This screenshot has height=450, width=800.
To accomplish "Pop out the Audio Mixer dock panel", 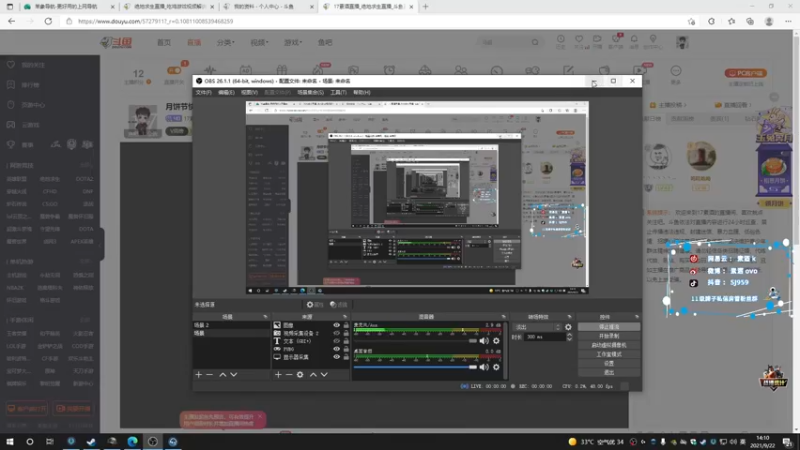I will 504,317.
